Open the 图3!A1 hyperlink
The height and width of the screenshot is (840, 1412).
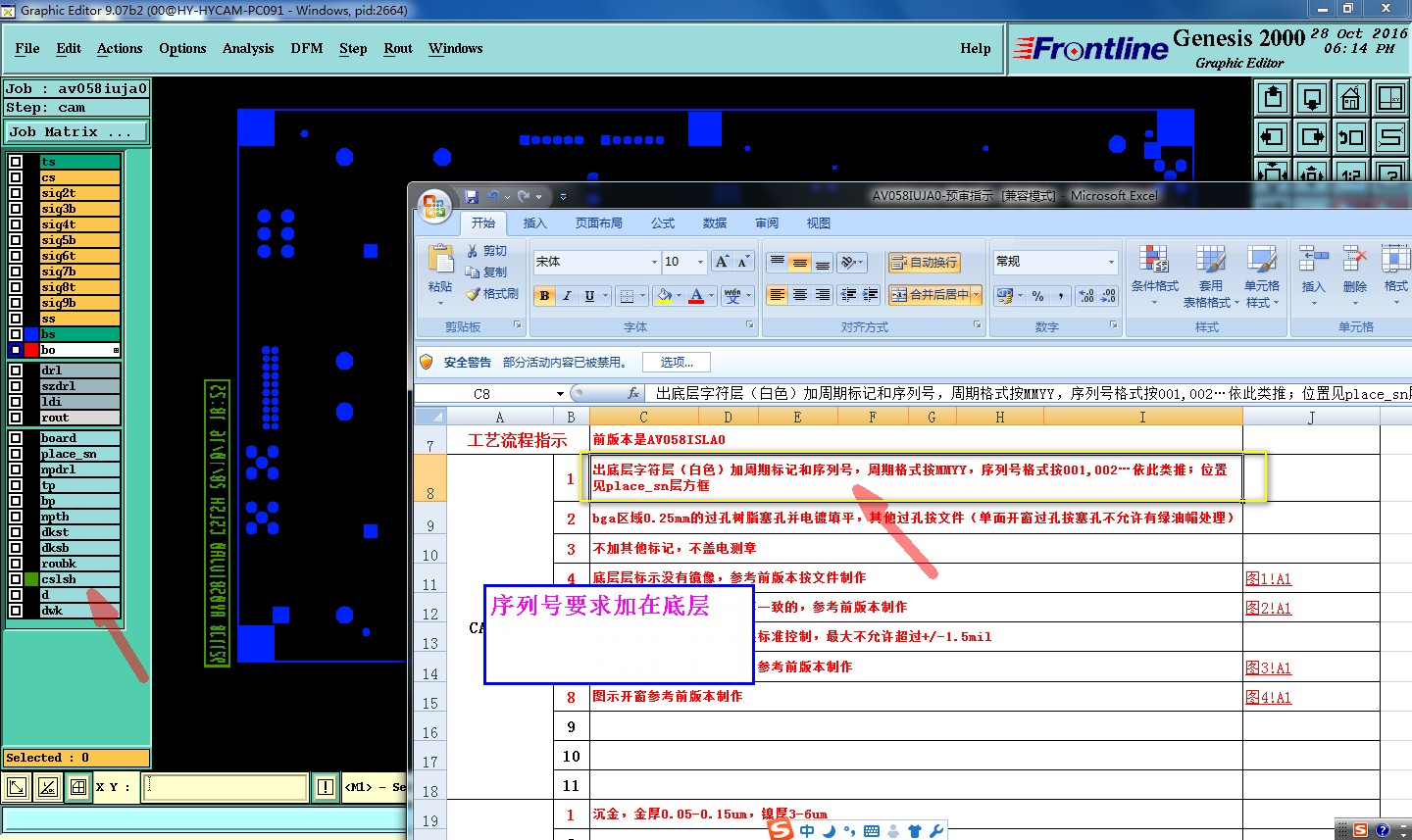coord(1268,667)
